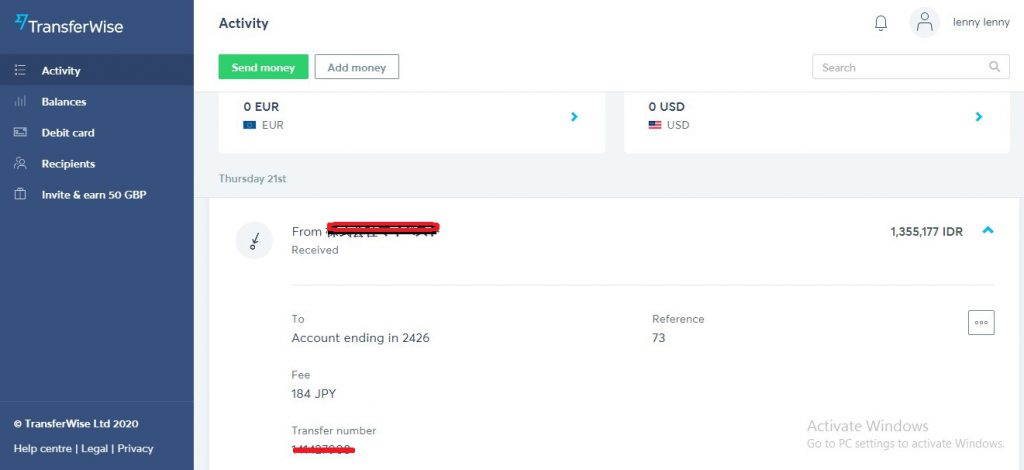Viewport: 1024px width, 470px height.
Task: Open the USD balance chevron
Action: (979, 117)
